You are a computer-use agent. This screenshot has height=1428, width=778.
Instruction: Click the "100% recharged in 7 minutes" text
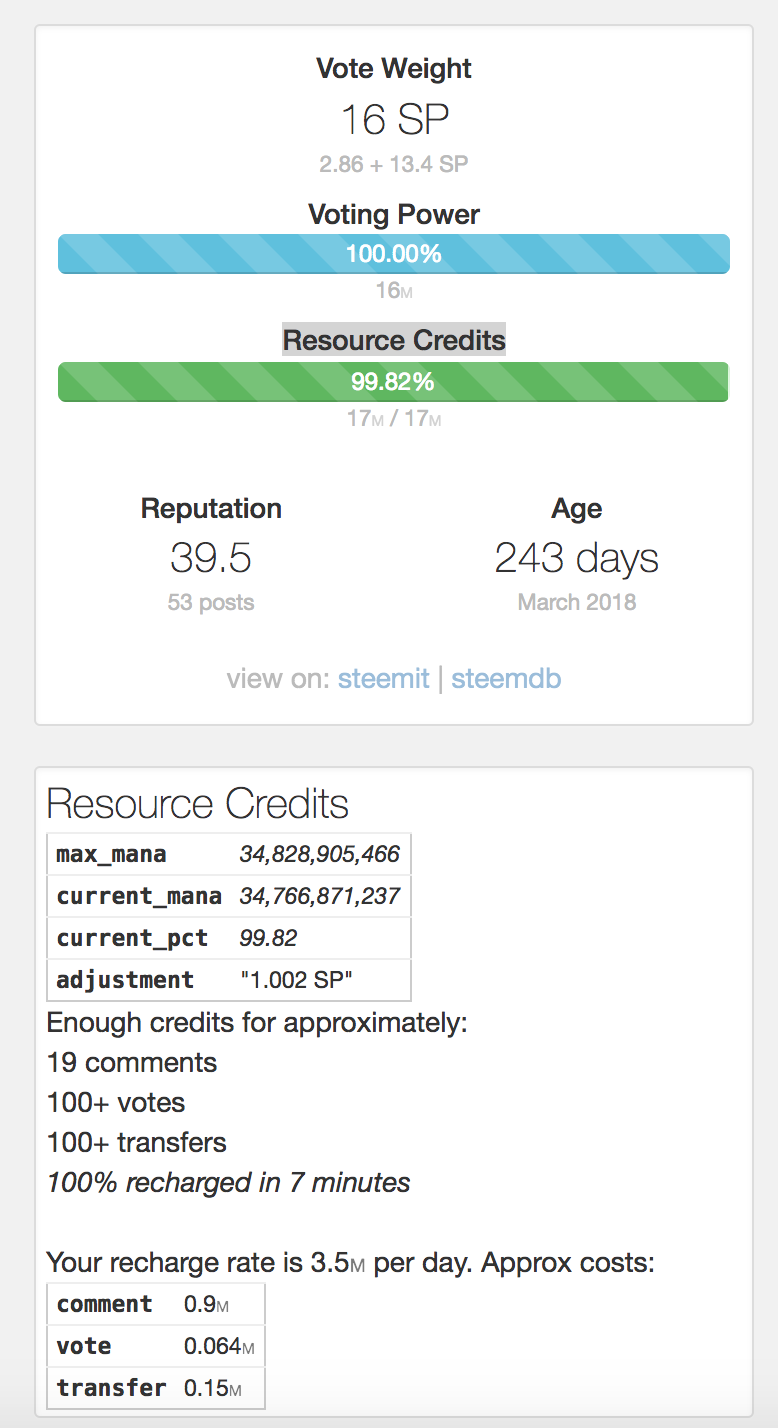(x=228, y=1183)
